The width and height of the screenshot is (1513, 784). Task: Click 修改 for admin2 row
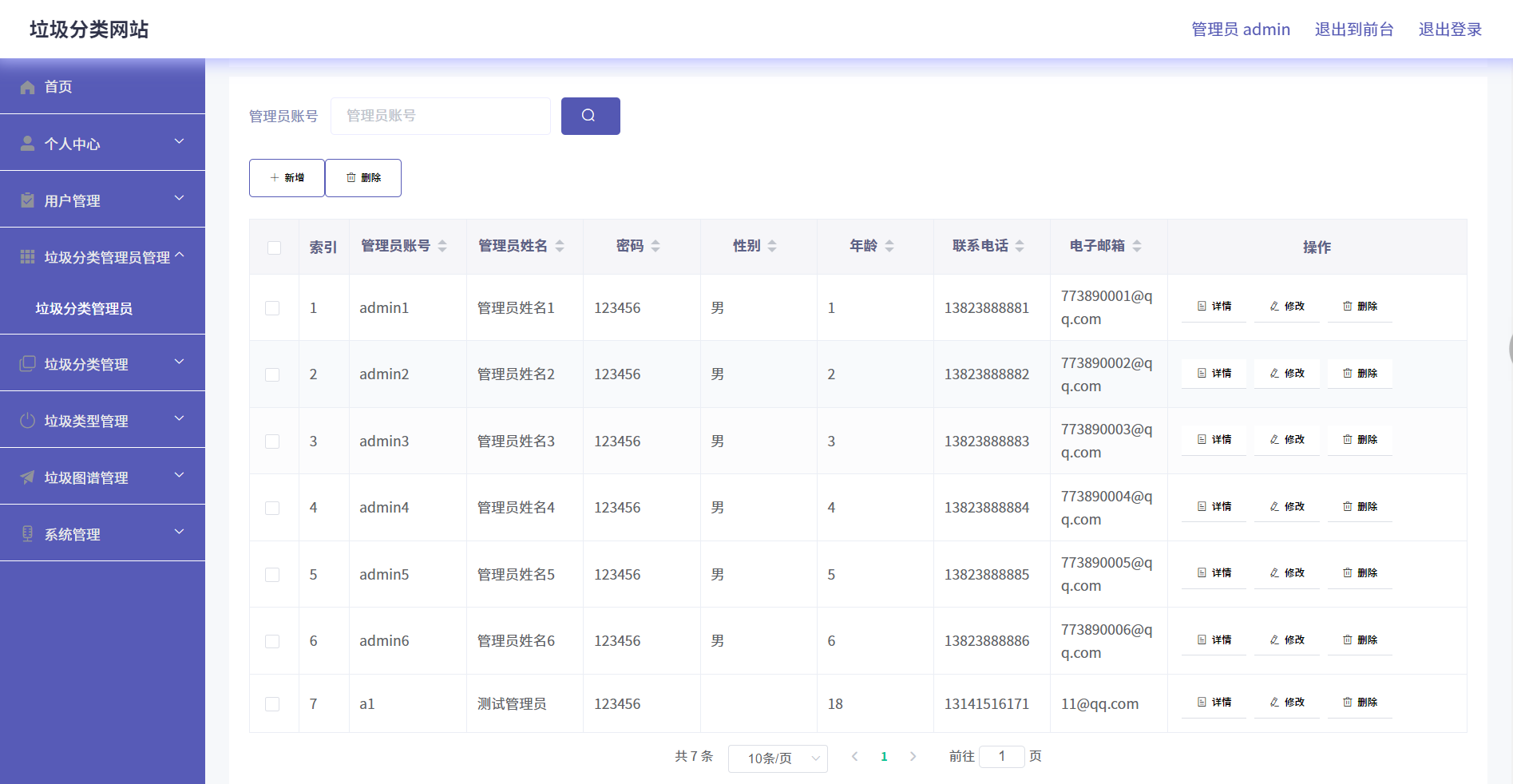[1287, 374]
